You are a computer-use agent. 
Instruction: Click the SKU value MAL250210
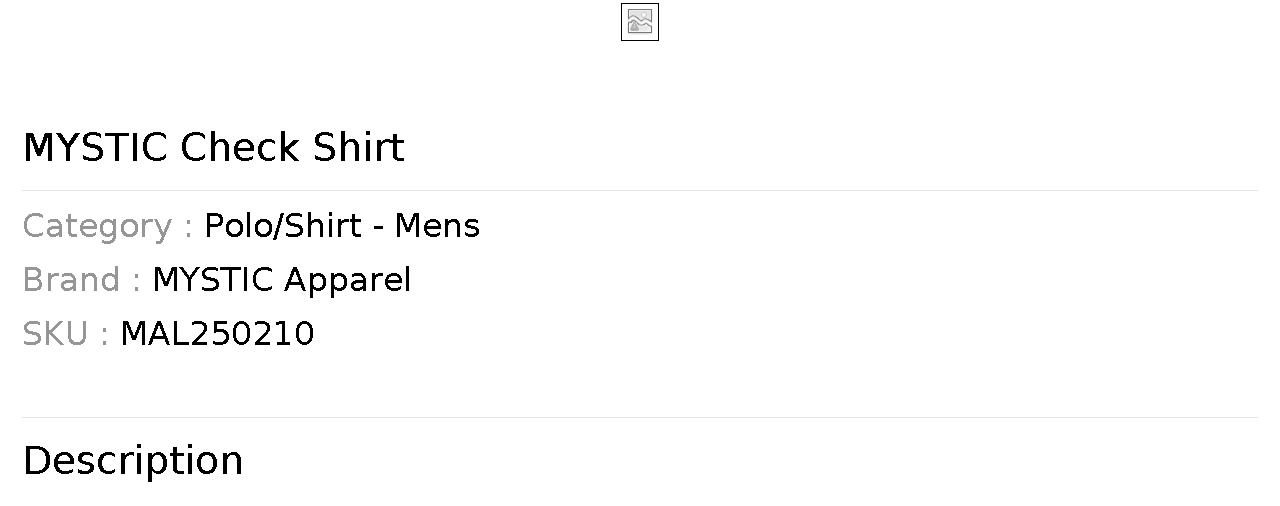click(217, 334)
